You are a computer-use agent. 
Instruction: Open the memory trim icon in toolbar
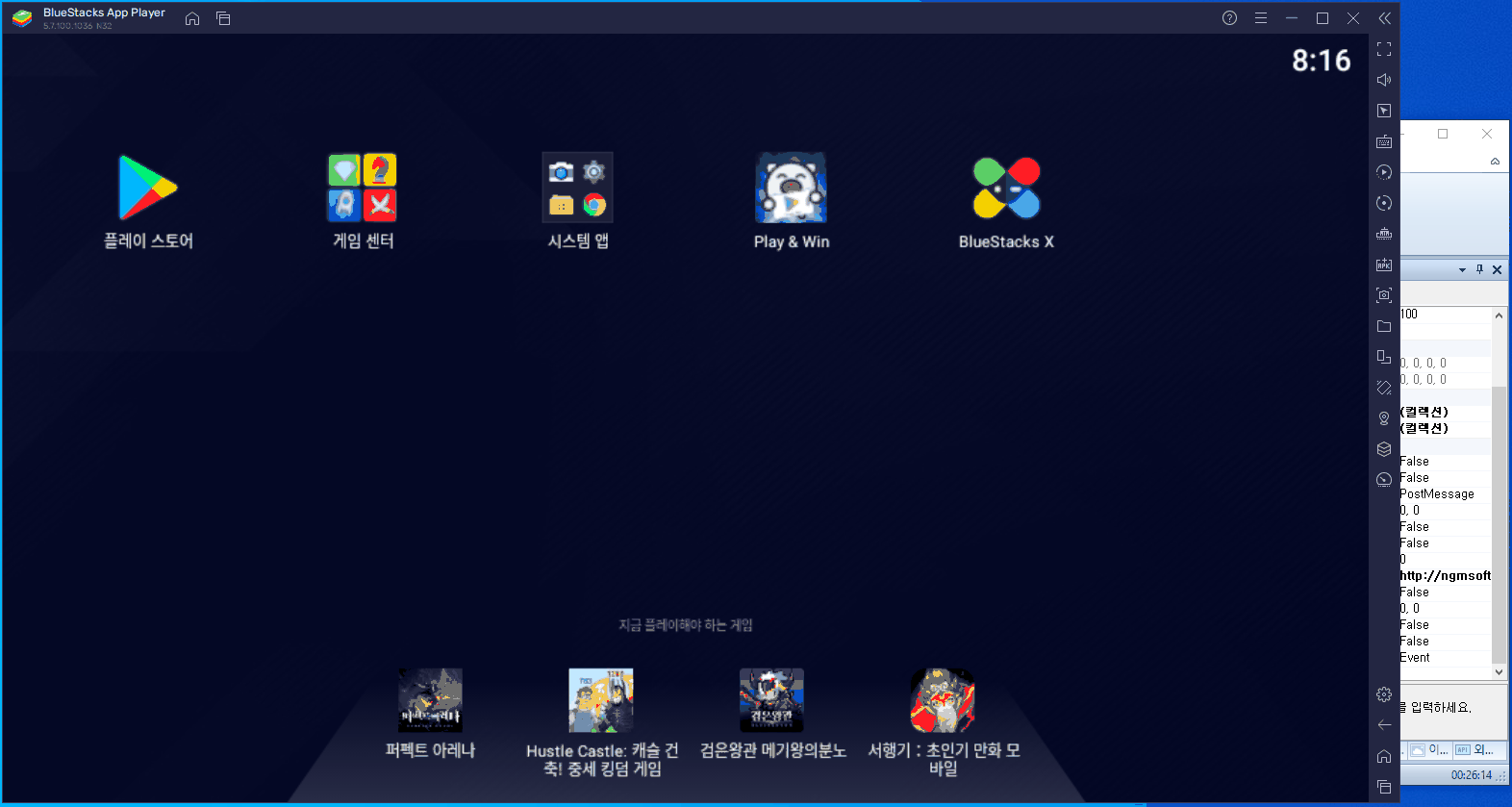click(x=1384, y=234)
